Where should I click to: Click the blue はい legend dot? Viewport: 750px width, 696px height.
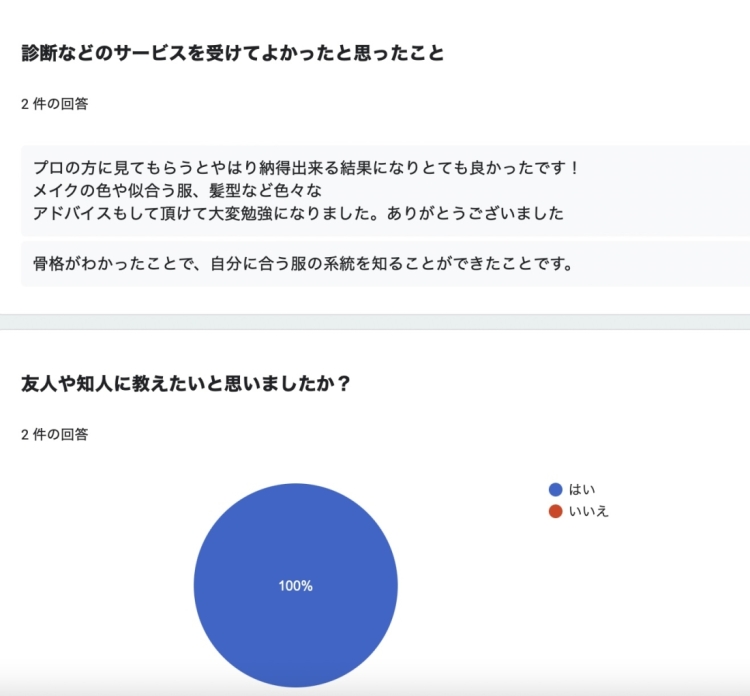point(555,489)
